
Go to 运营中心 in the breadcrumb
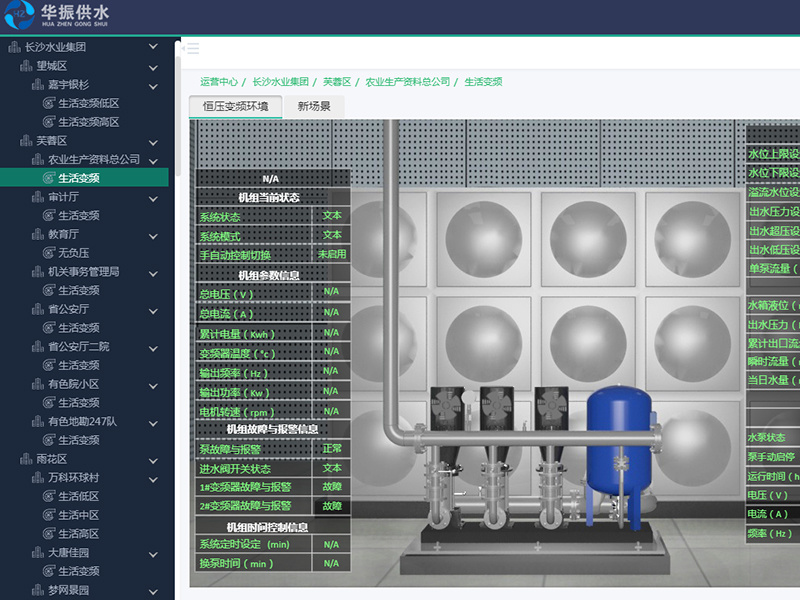click(219, 82)
